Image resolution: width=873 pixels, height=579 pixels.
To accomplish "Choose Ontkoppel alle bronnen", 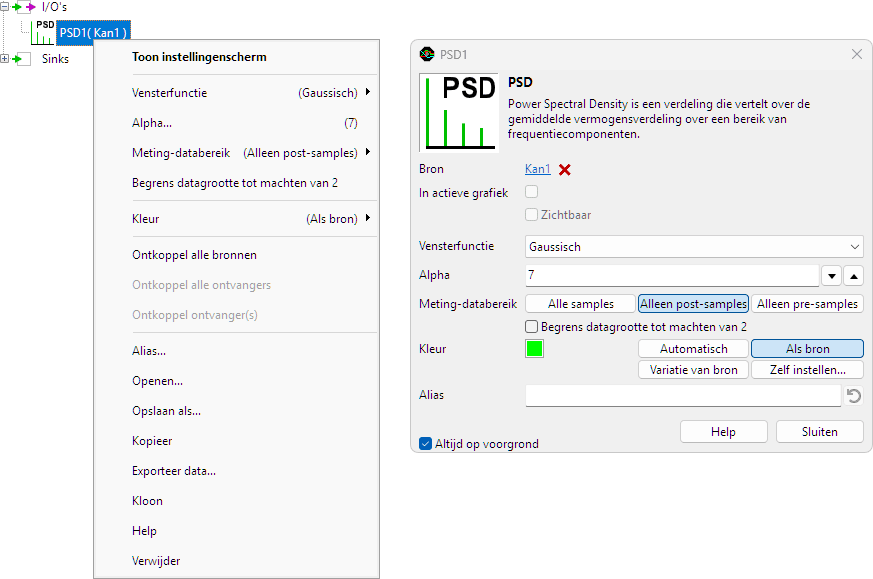I will 237,255.
